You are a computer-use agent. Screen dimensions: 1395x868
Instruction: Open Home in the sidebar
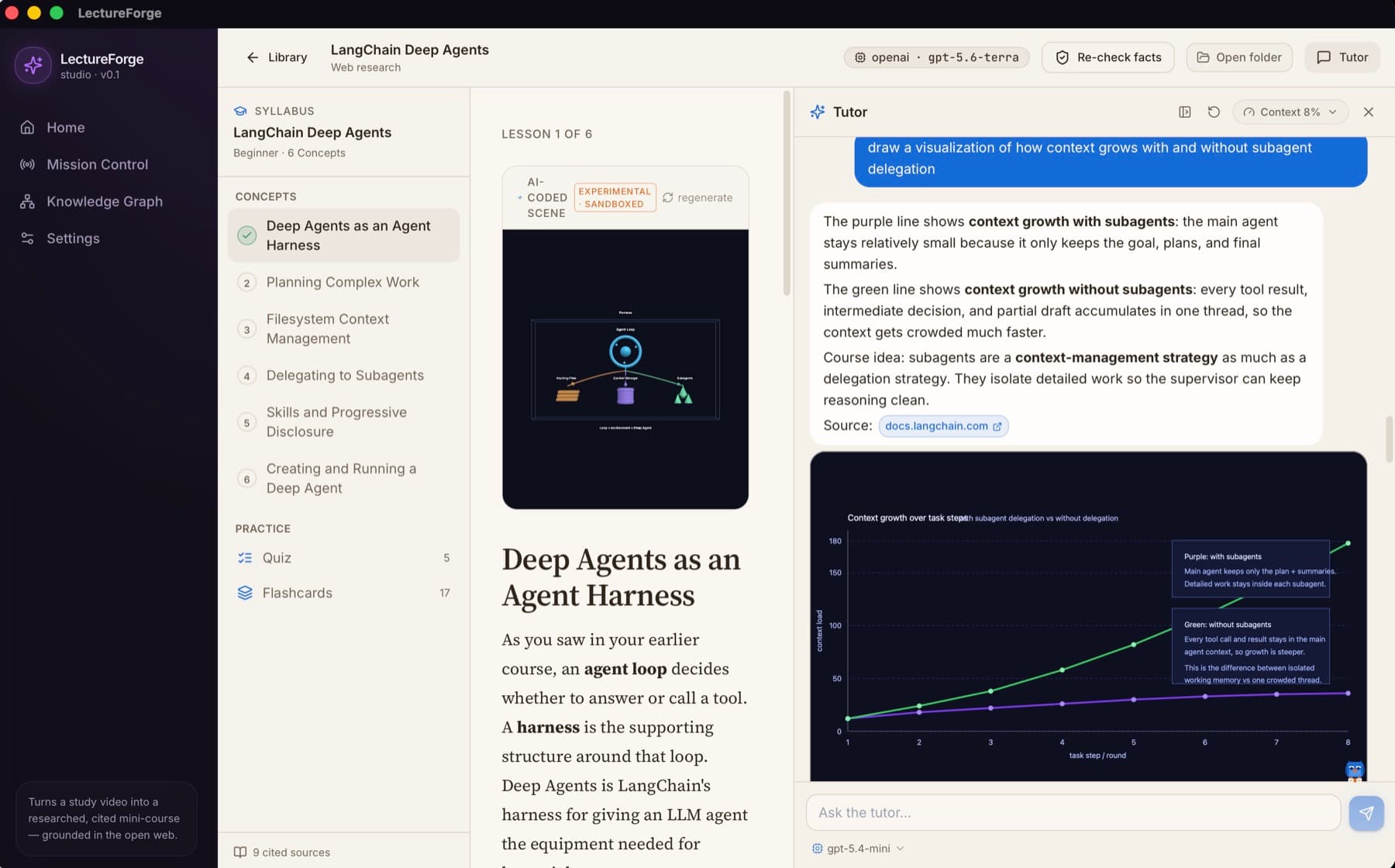click(x=108, y=127)
